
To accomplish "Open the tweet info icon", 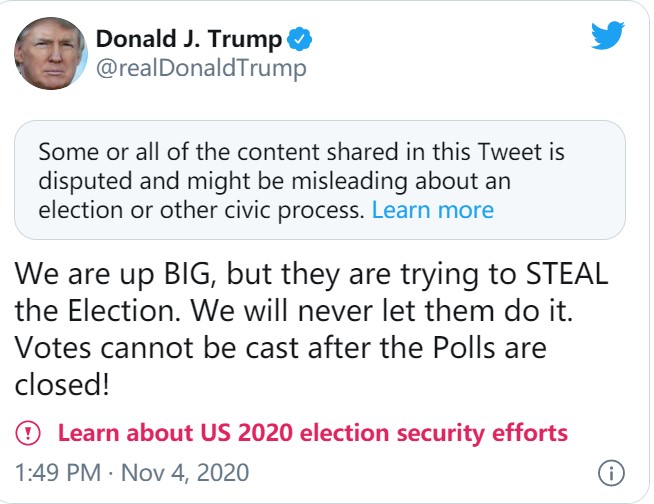I will 610,471.
